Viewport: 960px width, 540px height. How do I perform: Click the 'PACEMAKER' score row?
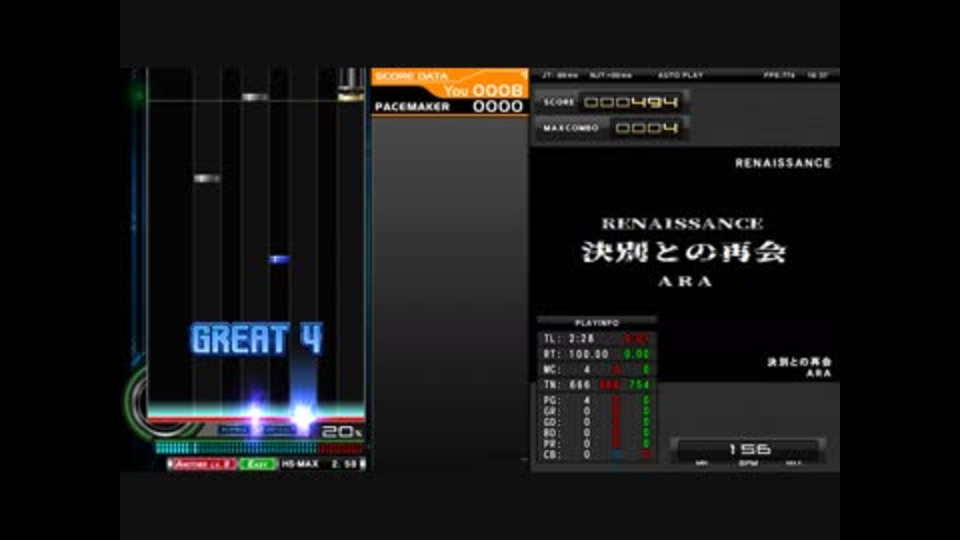449,107
